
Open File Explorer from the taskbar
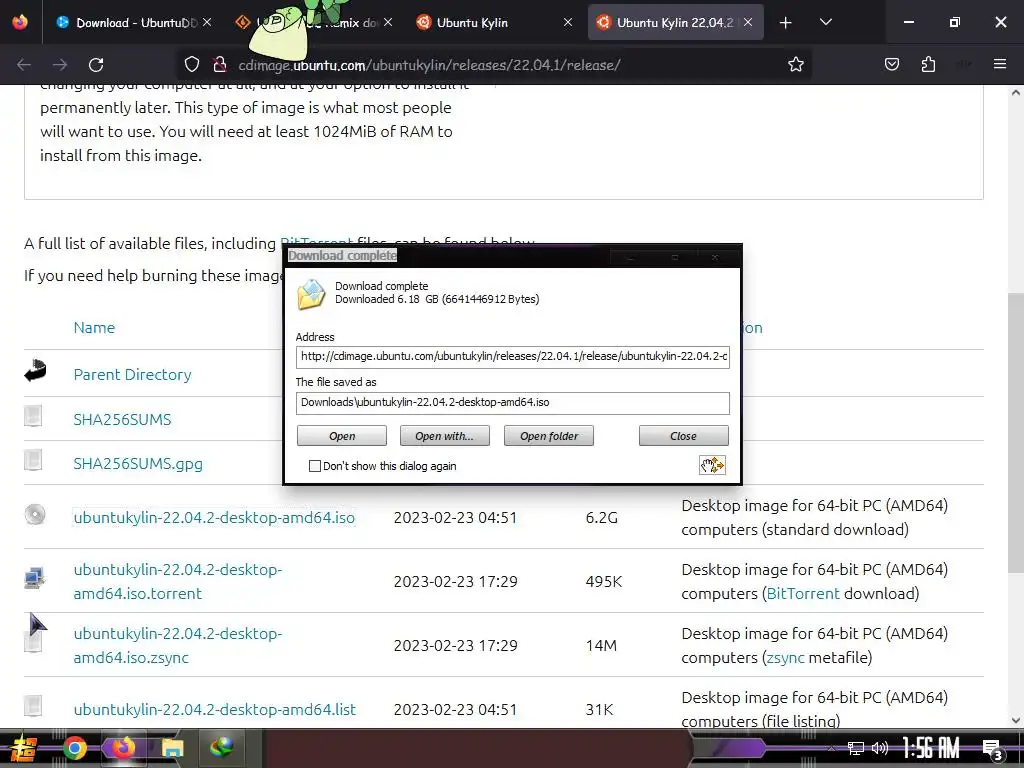[173, 748]
